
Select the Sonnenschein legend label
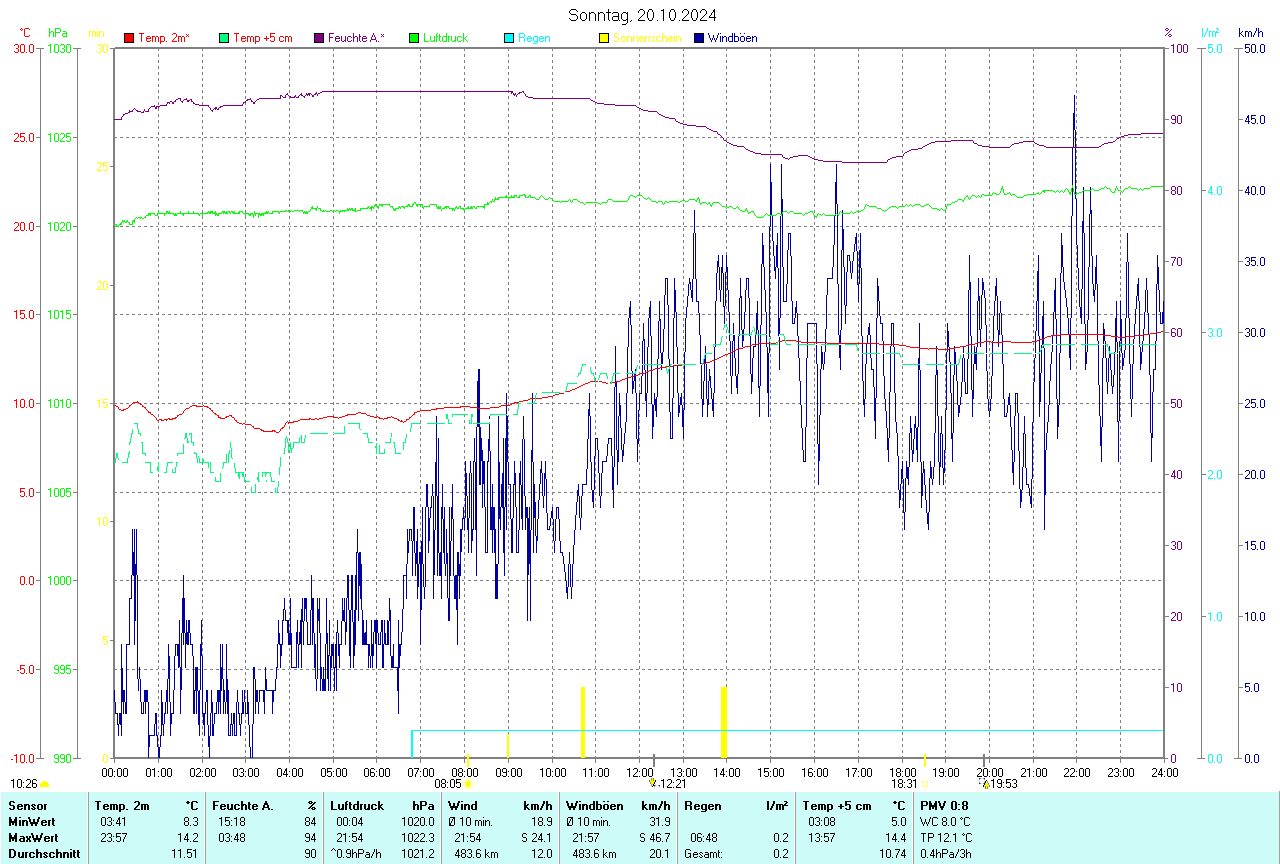[647, 38]
